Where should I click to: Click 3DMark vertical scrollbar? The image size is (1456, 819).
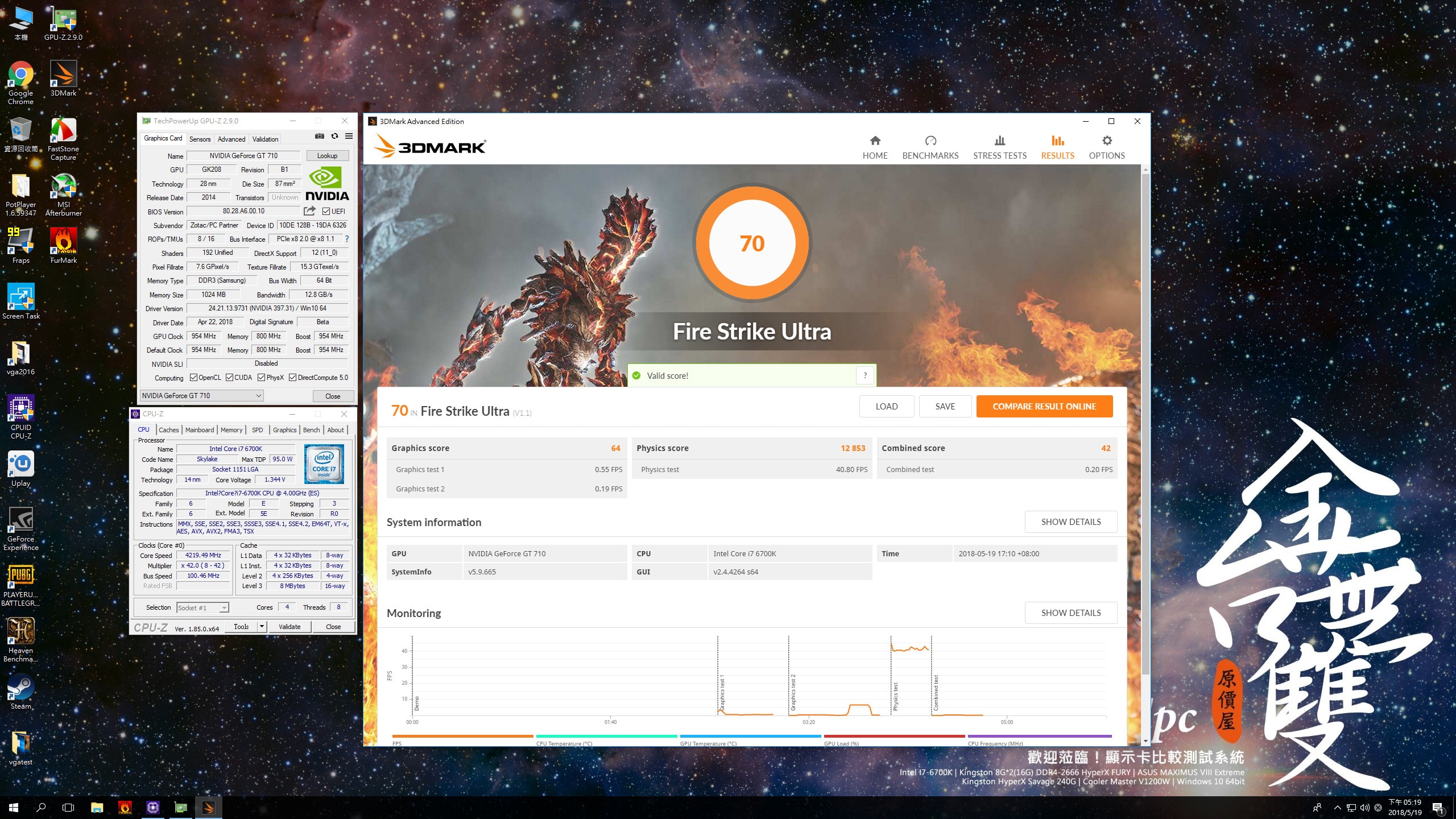tap(1145, 424)
